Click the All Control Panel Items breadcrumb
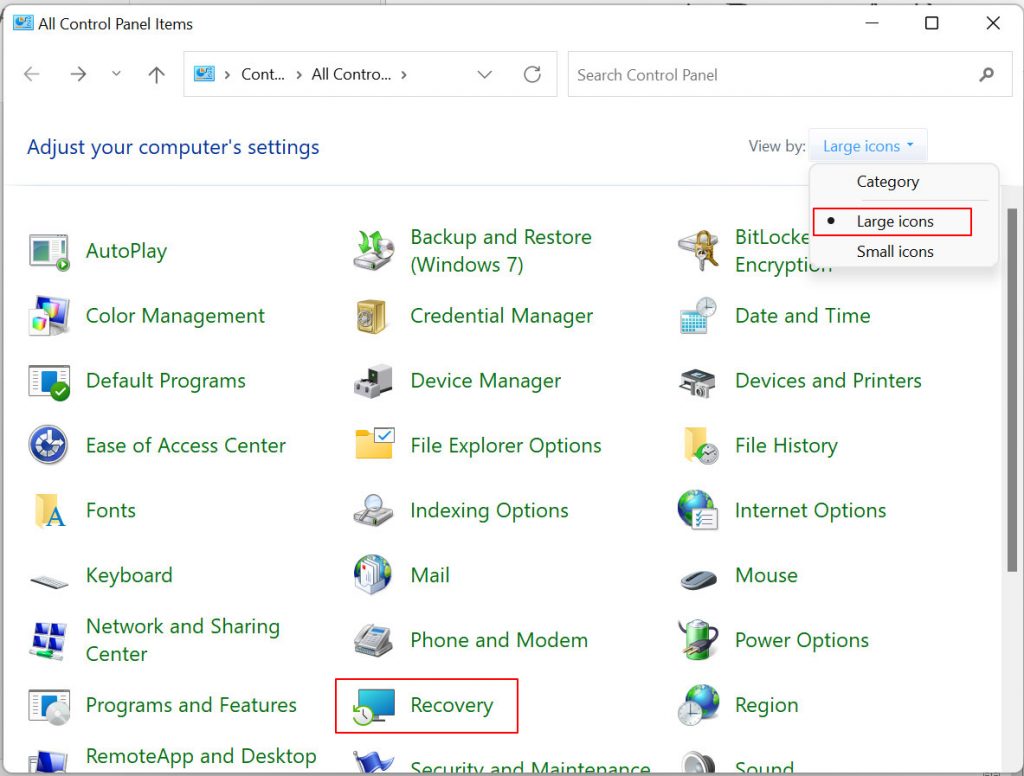Viewport: 1024px width, 776px height. point(351,74)
